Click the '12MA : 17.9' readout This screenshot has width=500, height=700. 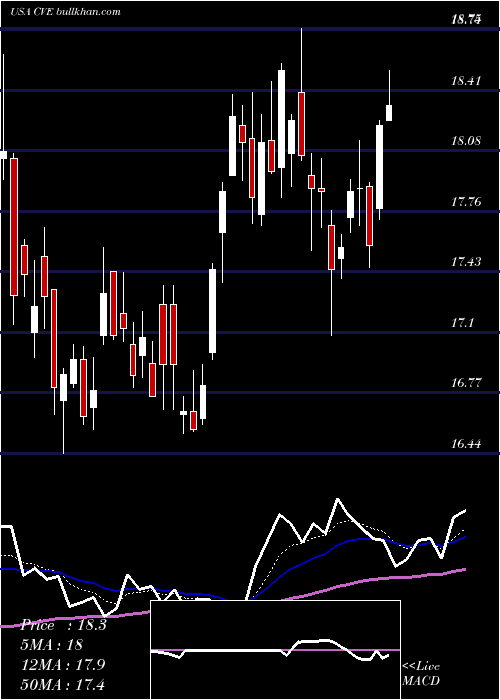coord(62,664)
